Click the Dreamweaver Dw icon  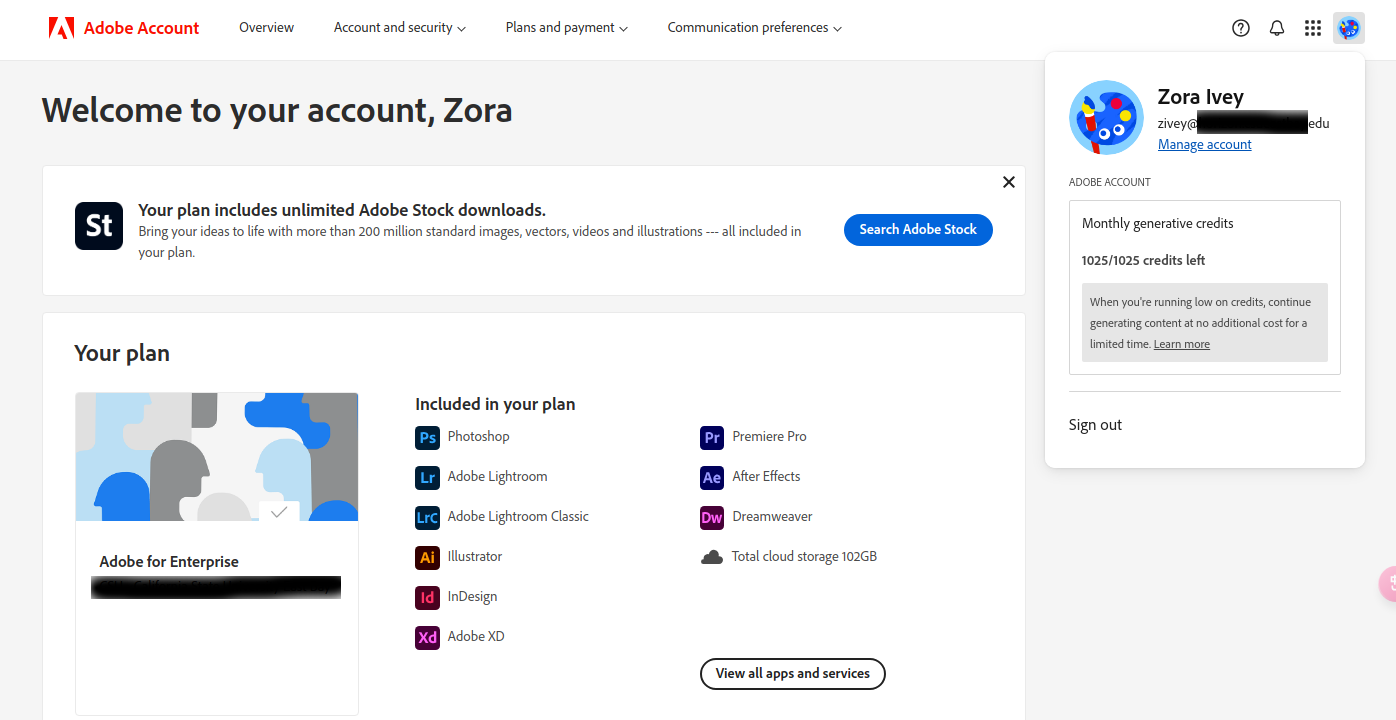(x=712, y=517)
